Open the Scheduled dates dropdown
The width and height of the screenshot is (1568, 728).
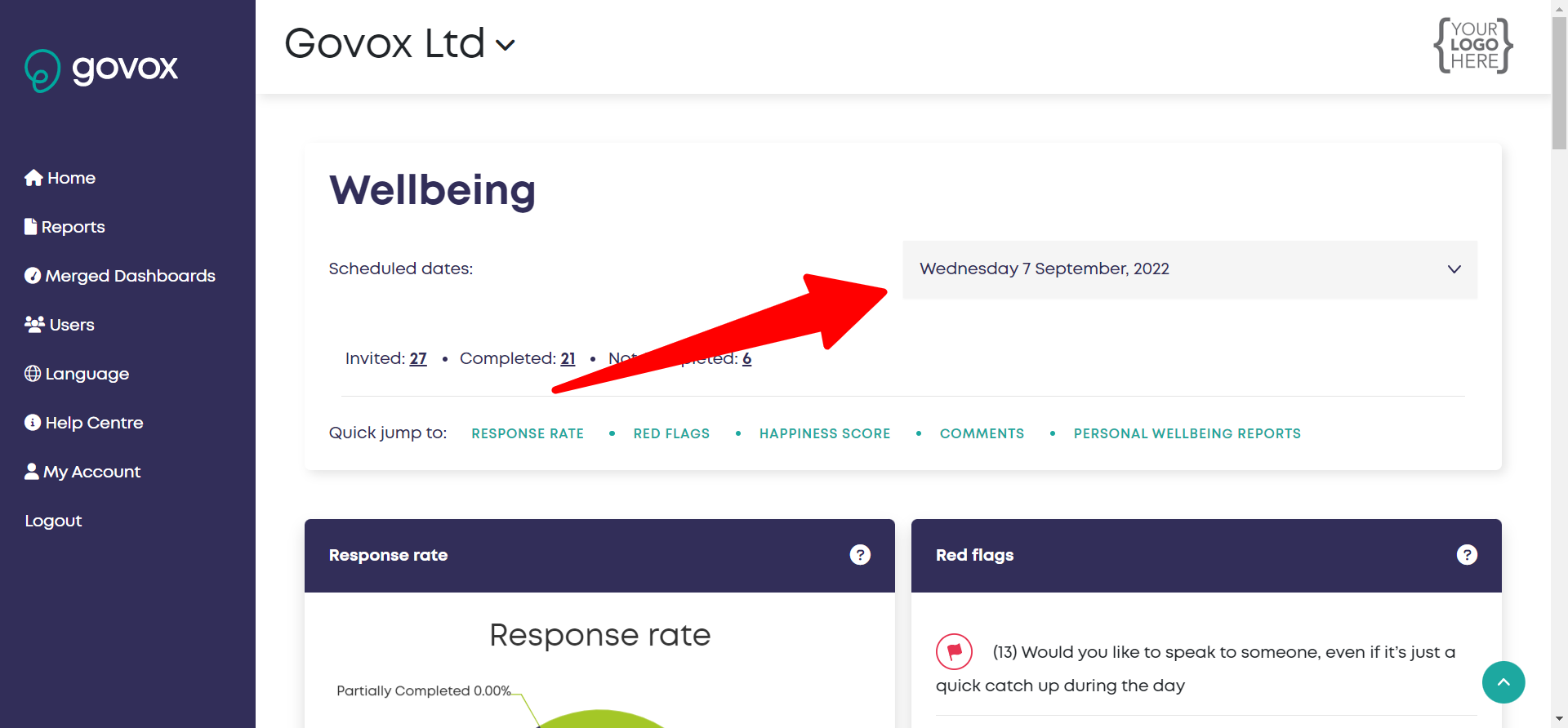tap(1190, 269)
